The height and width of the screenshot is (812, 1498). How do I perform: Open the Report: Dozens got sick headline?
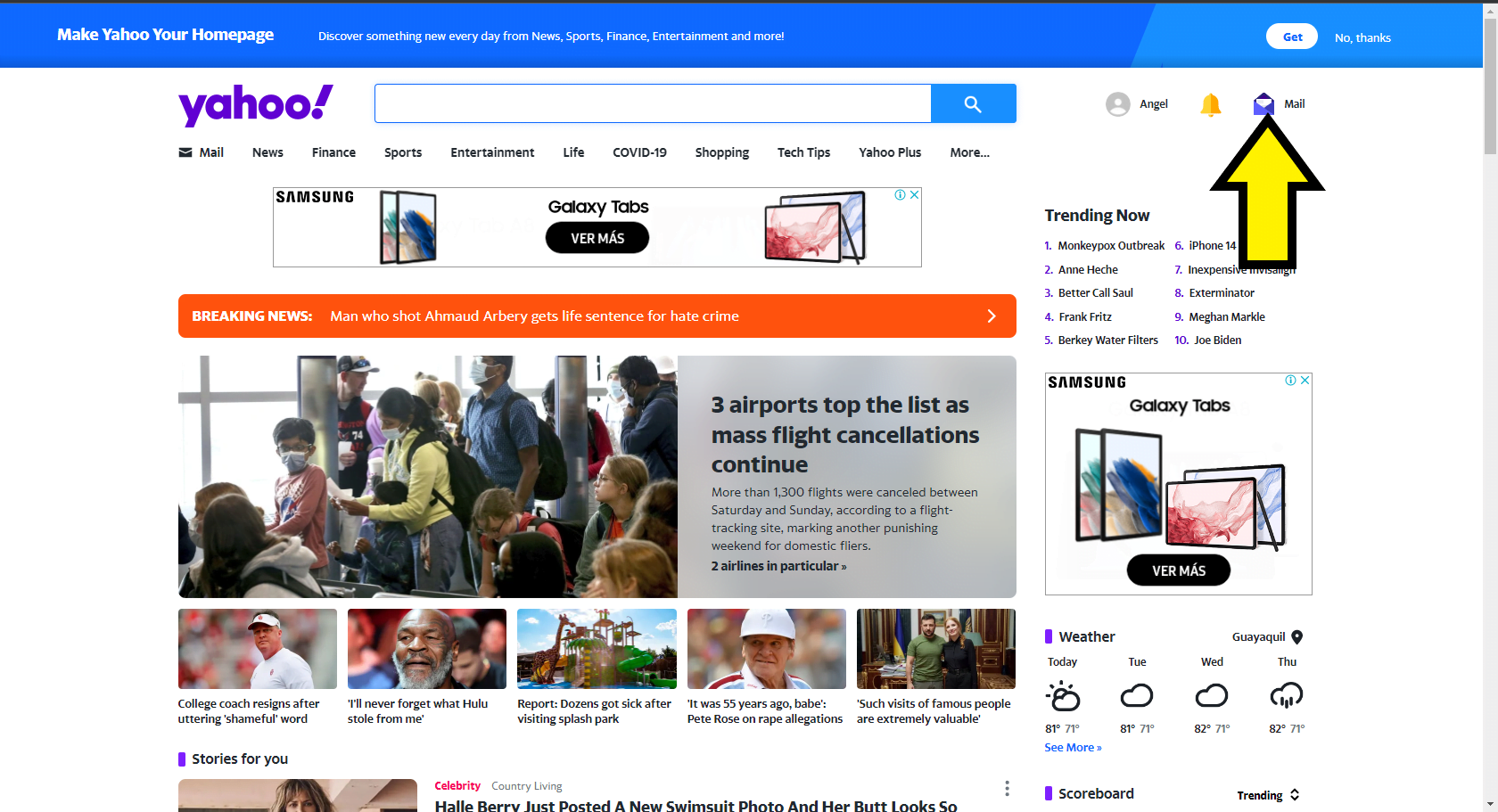pos(594,711)
